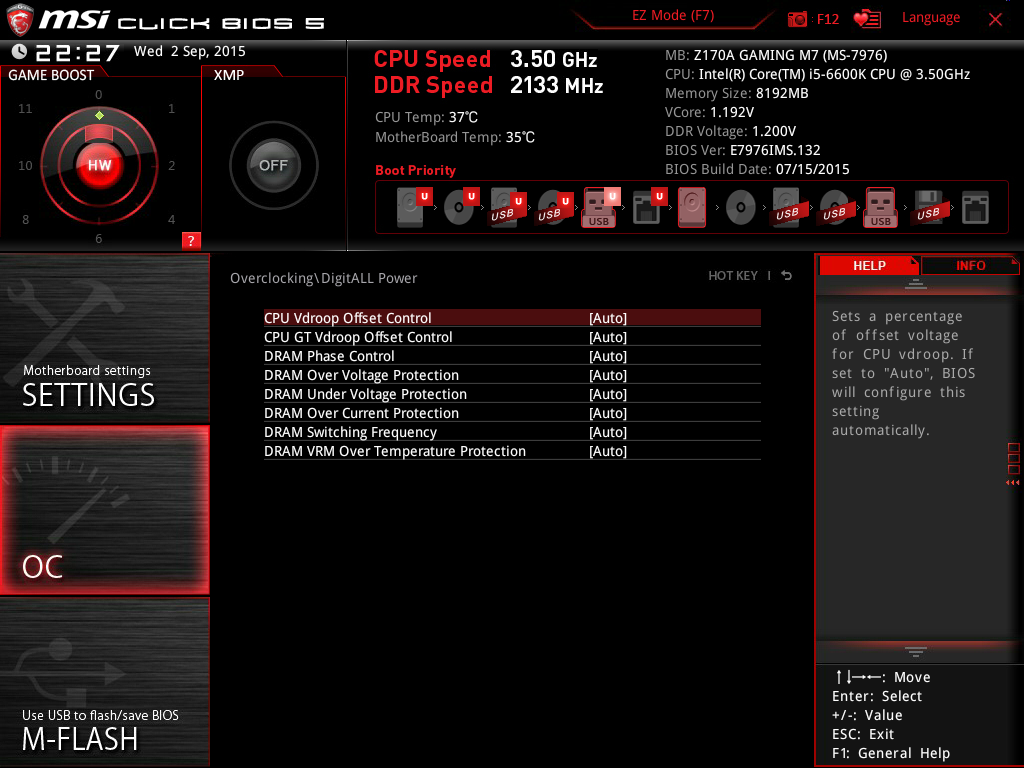Screen dimensions: 1024x768
Task: Open the M-FLASH BIOS flash section
Action: click(104, 682)
